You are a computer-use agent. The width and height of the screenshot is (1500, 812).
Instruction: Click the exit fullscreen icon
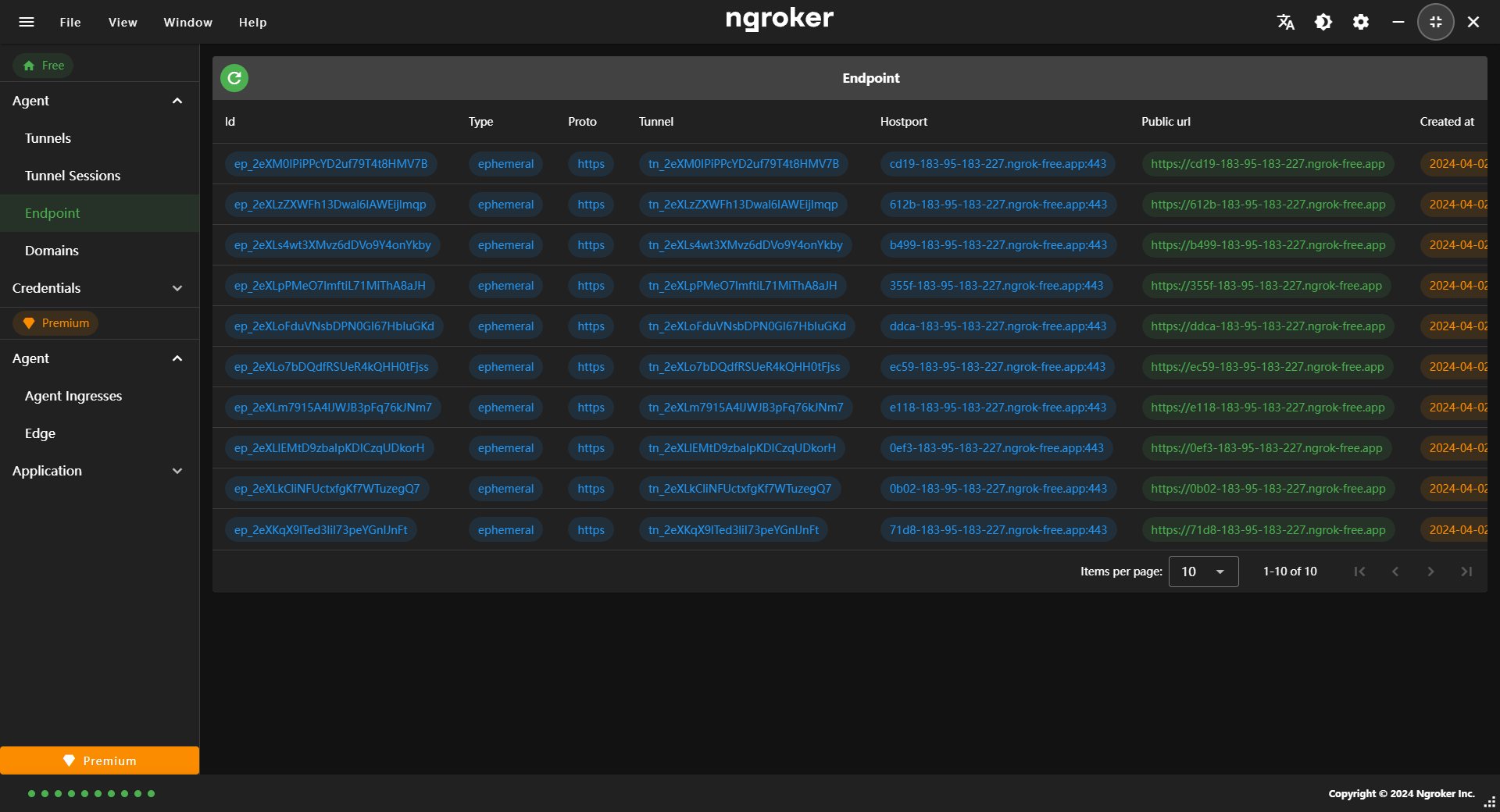pyautogui.click(x=1436, y=22)
